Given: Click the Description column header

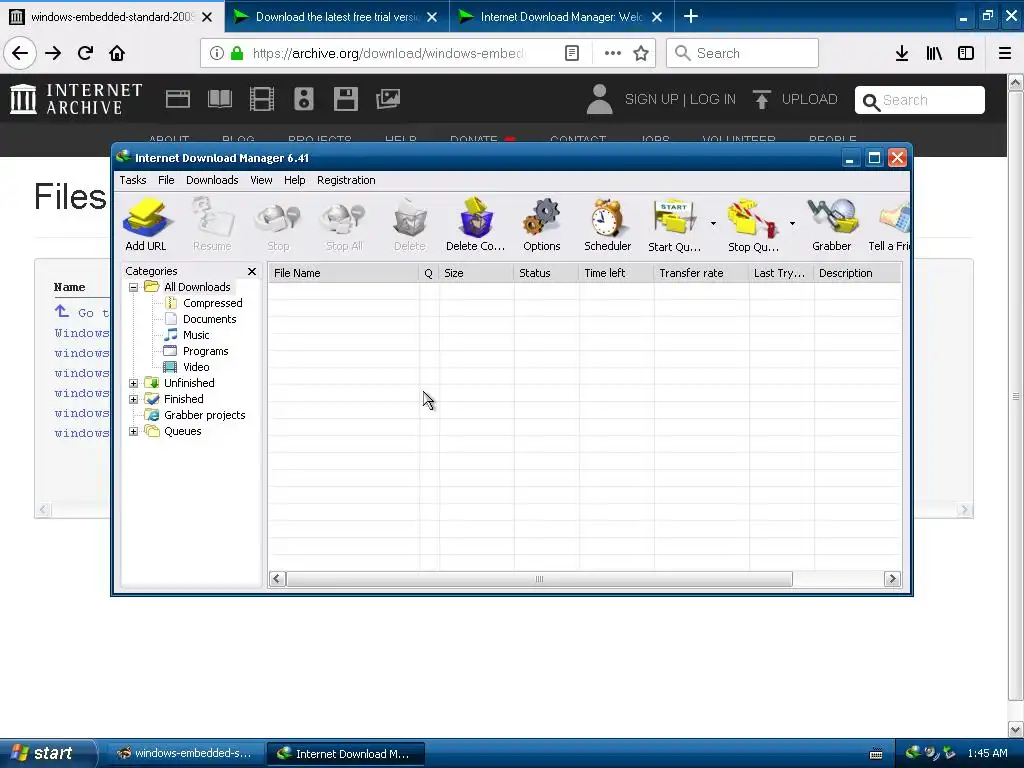Looking at the screenshot, I should pos(857,273).
